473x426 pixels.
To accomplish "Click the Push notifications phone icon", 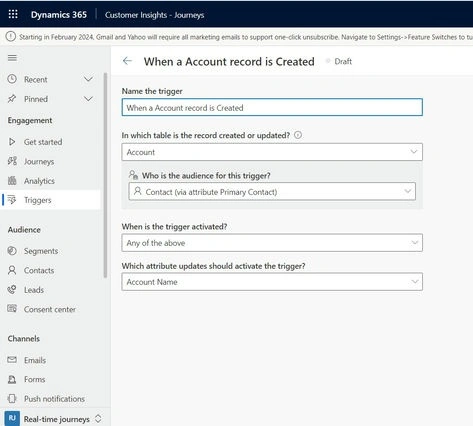I will click(12, 398).
